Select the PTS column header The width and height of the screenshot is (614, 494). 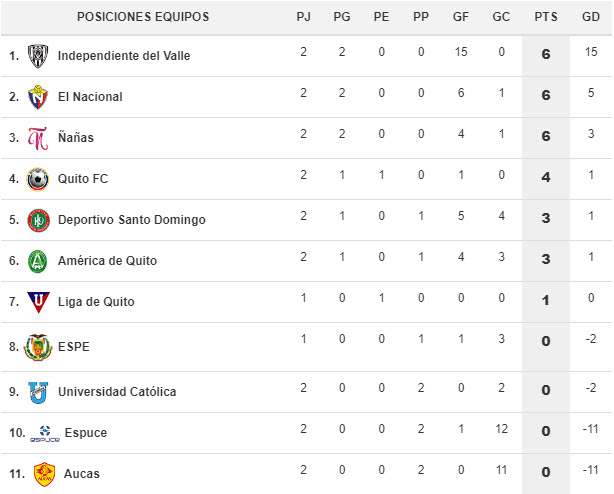pyautogui.click(x=546, y=17)
